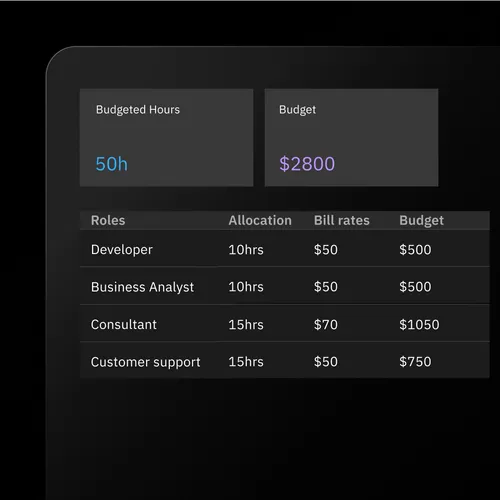Screen dimensions: 500x500
Task: Select the 50h budgeted hours value
Action: (112, 164)
